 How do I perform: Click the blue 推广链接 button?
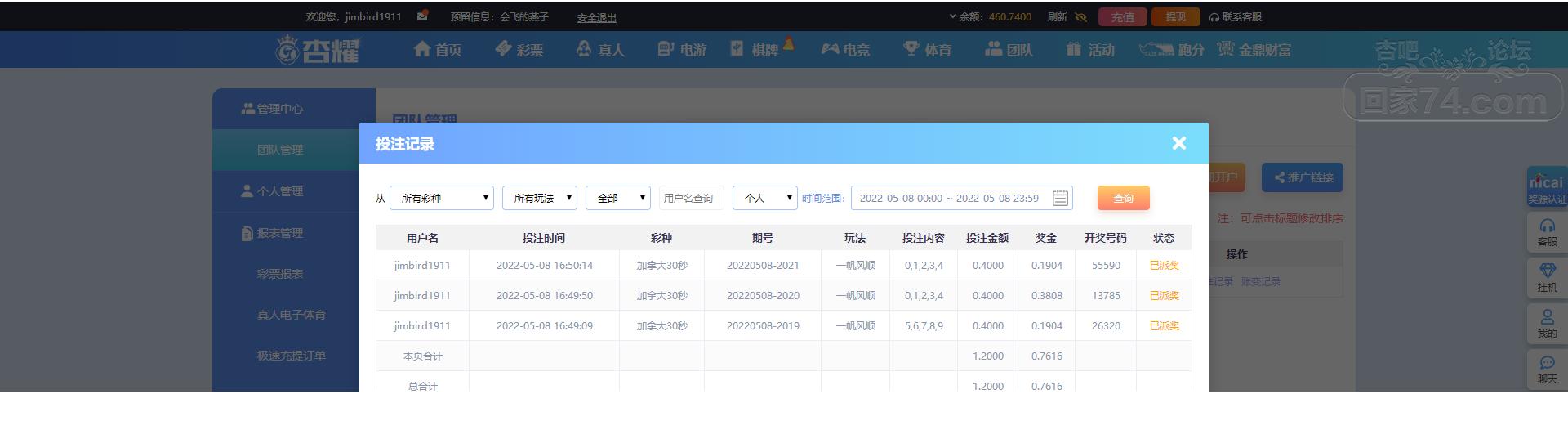tap(1303, 177)
